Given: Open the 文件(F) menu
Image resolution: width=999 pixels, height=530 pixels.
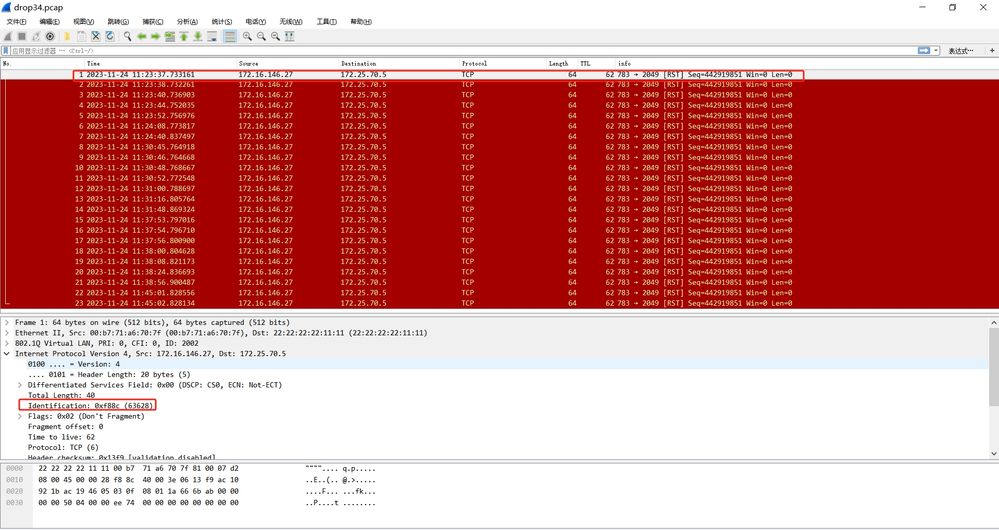Looking at the screenshot, I should pyautogui.click(x=16, y=22).
